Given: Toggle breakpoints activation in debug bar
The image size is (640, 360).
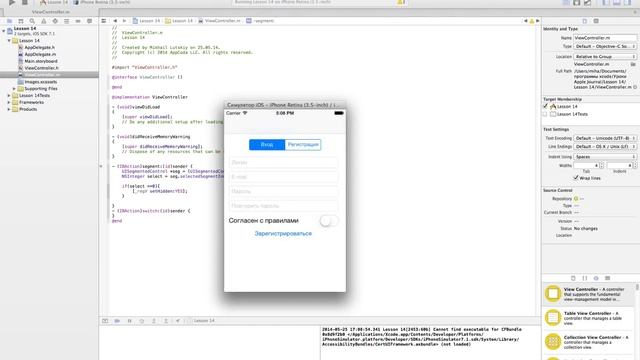Looking at the screenshot, I should point(117,321).
